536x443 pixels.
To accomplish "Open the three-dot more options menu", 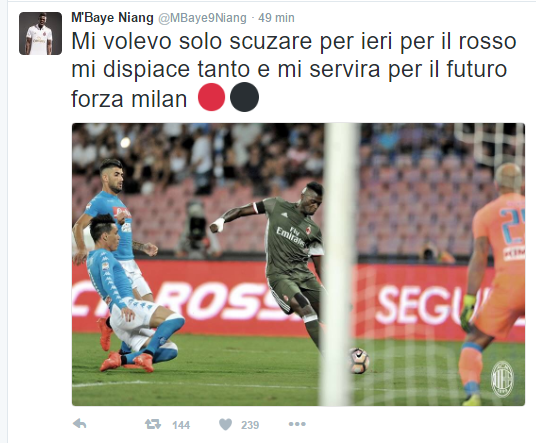I will (x=297, y=424).
